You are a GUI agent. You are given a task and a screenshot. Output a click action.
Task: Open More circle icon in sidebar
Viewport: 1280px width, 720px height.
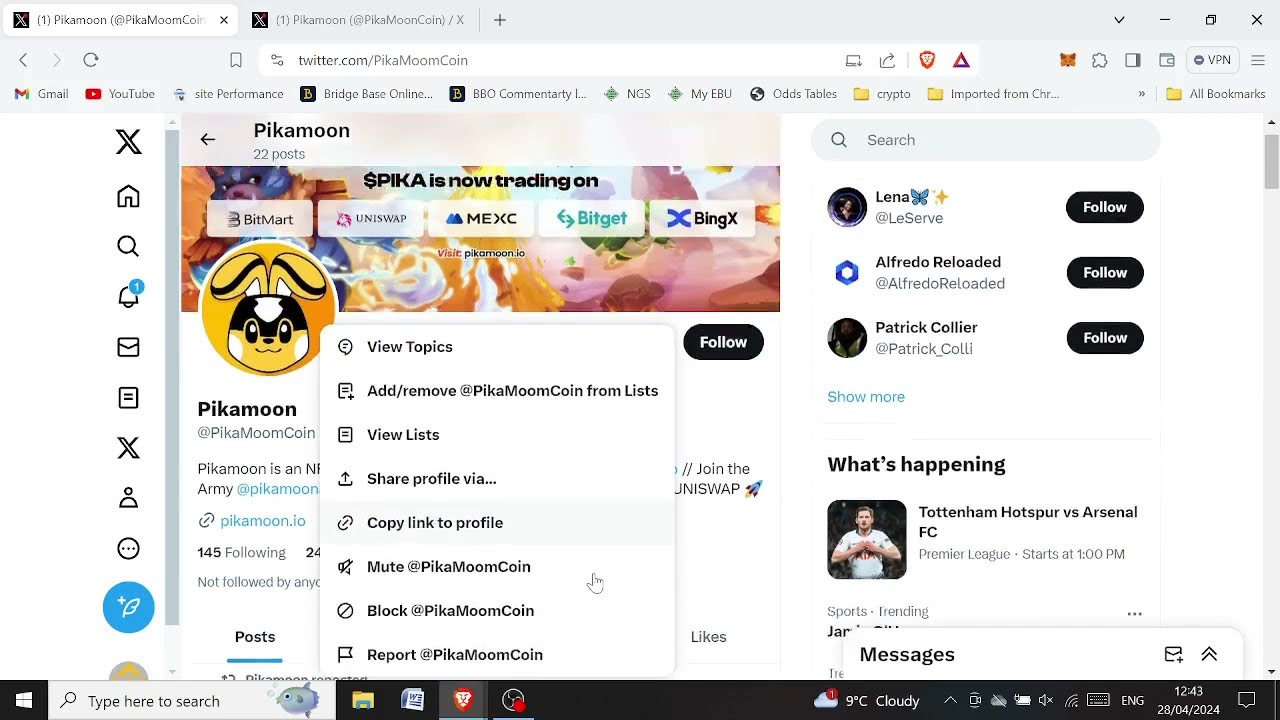[128, 548]
